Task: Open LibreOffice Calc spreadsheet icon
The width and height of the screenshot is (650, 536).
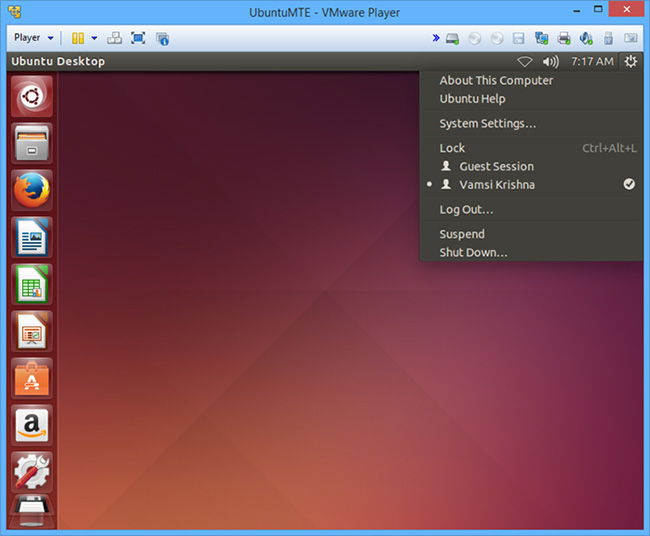Action: (32, 285)
